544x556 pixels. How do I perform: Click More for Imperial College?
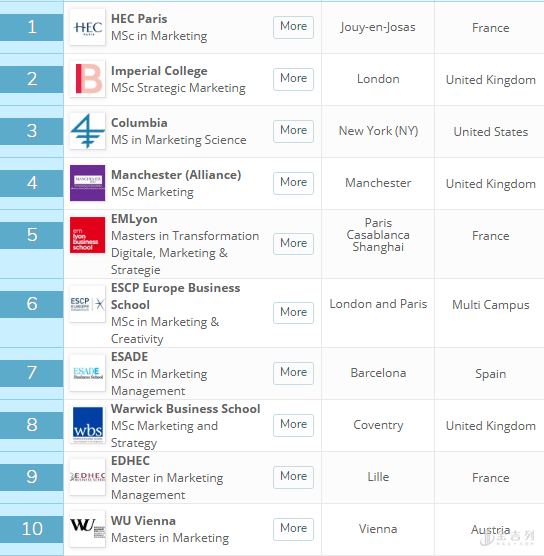[293, 79]
